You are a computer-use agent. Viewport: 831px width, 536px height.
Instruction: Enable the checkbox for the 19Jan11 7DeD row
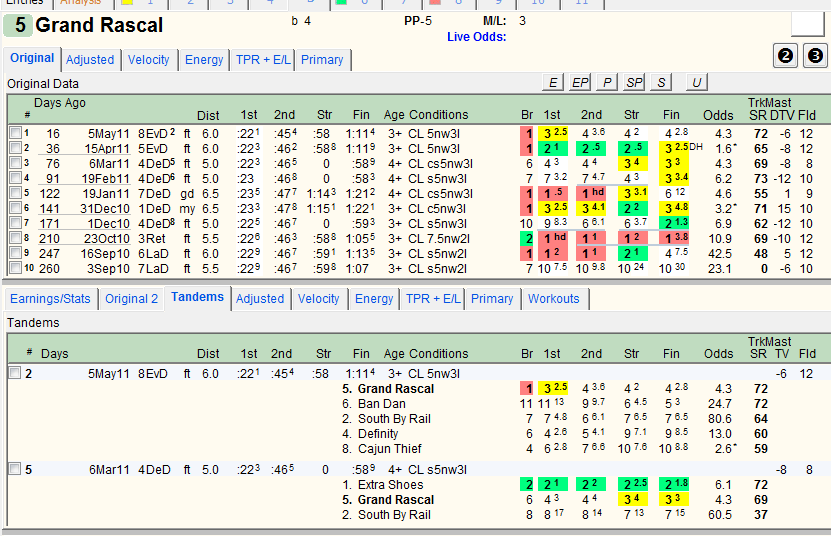pos(15,193)
